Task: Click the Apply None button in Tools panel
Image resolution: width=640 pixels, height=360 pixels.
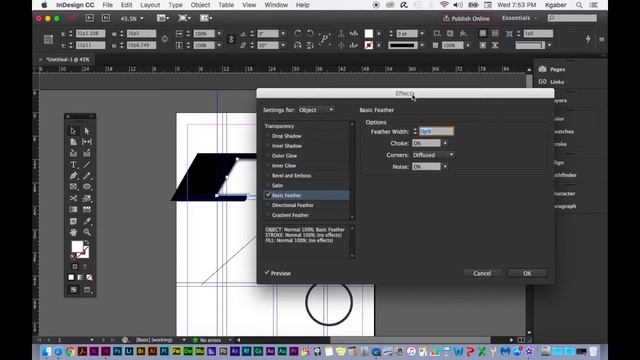Action: click(x=89, y=278)
